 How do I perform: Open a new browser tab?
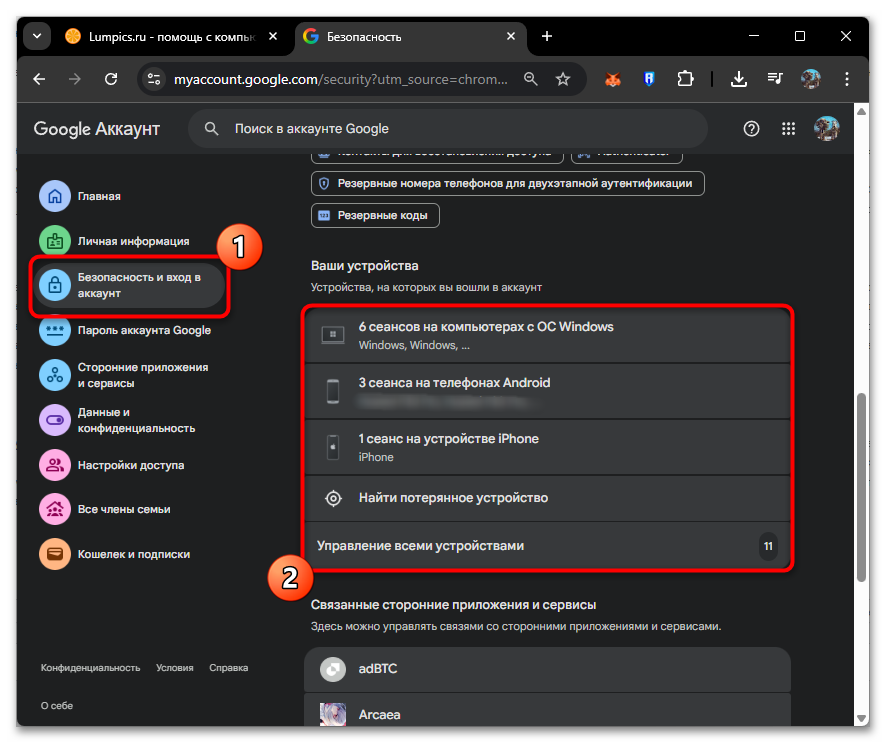(546, 36)
